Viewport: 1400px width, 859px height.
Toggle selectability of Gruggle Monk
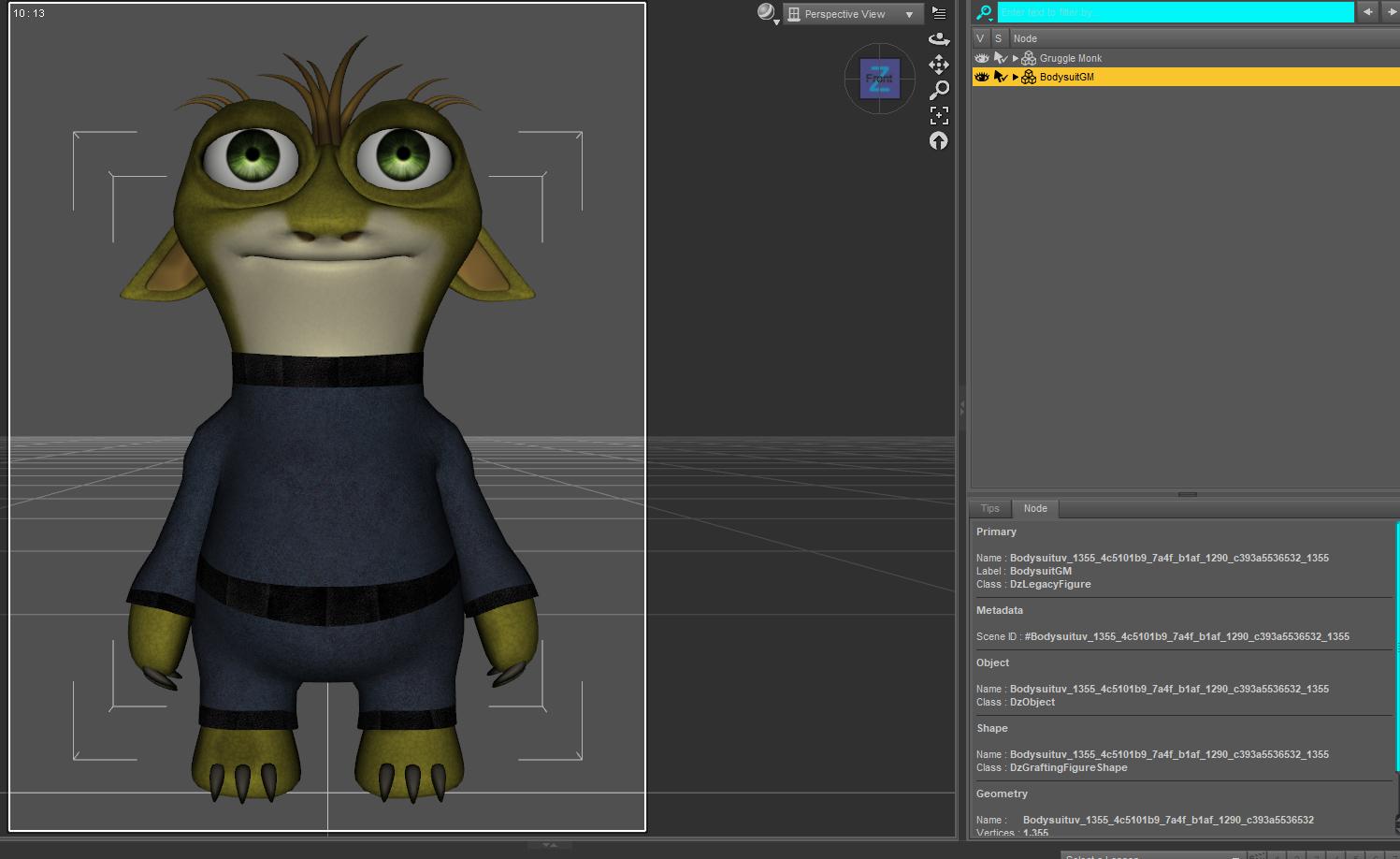point(1000,58)
